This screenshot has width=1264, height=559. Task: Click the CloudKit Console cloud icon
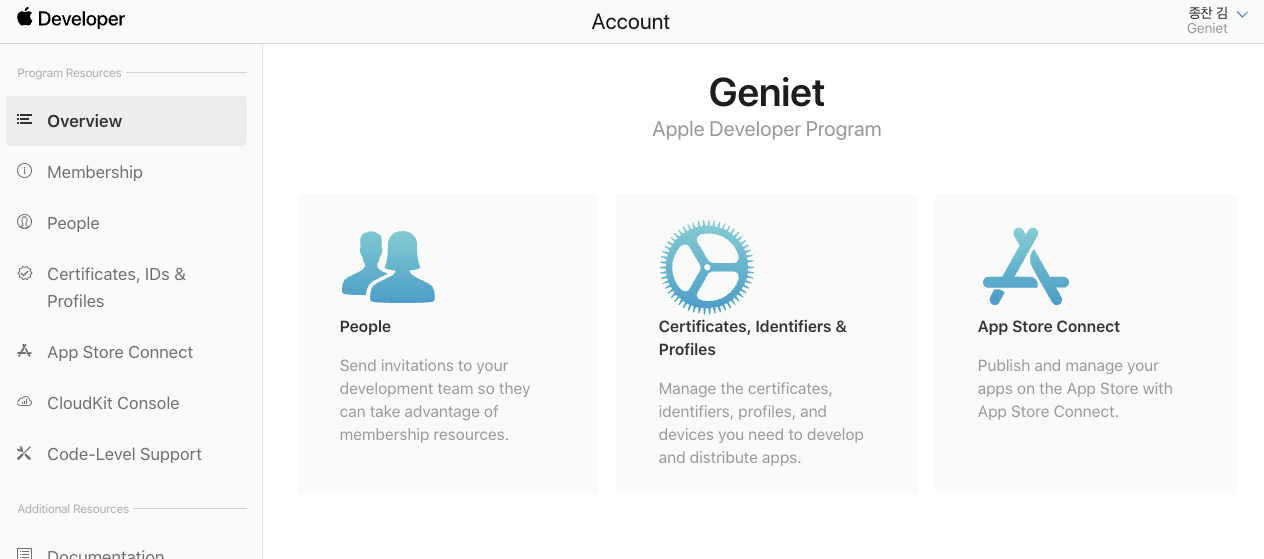pyautogui.click(x=25, y=402)
